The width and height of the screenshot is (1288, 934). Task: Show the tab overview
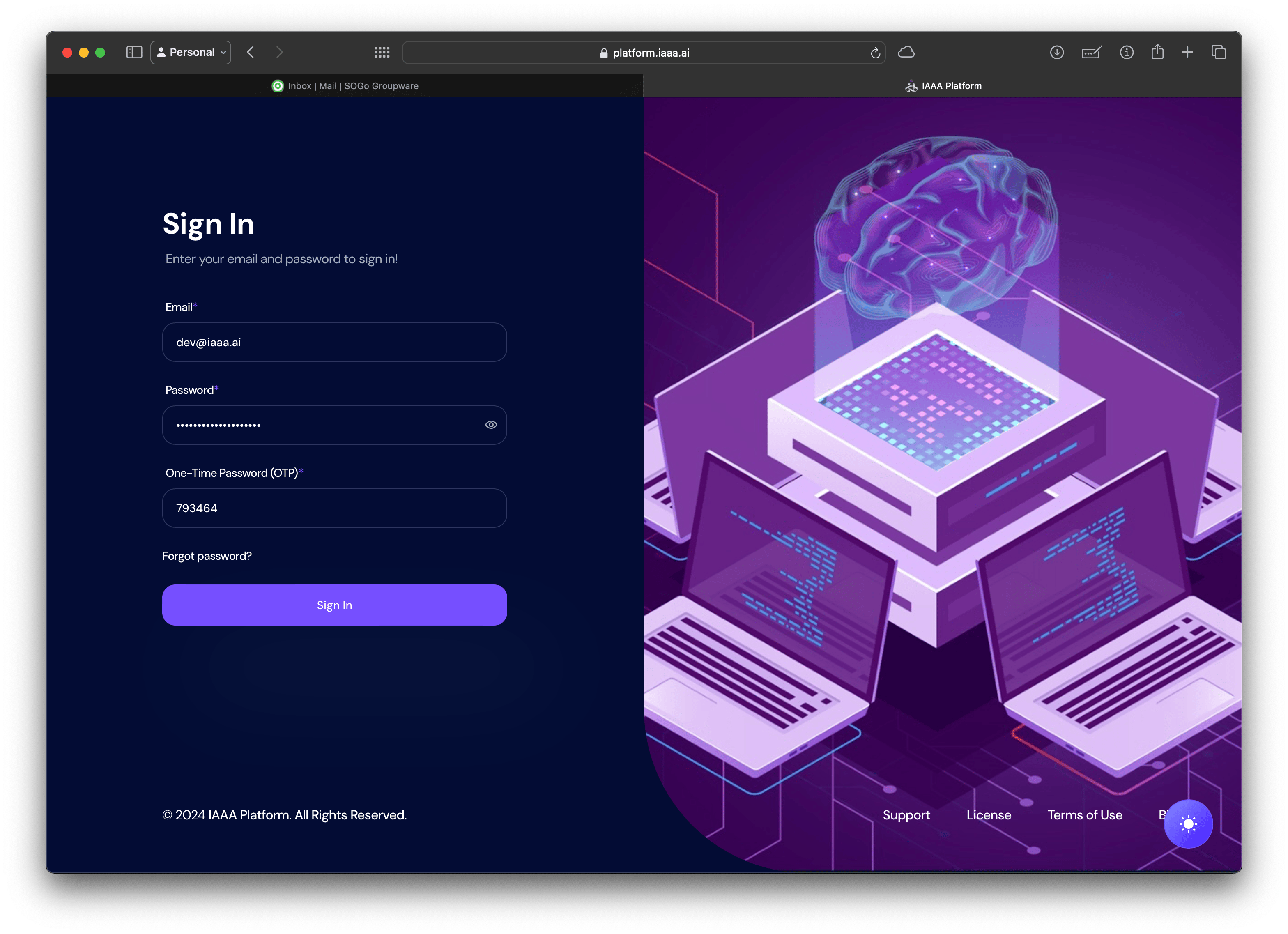tap(1219, 52)
